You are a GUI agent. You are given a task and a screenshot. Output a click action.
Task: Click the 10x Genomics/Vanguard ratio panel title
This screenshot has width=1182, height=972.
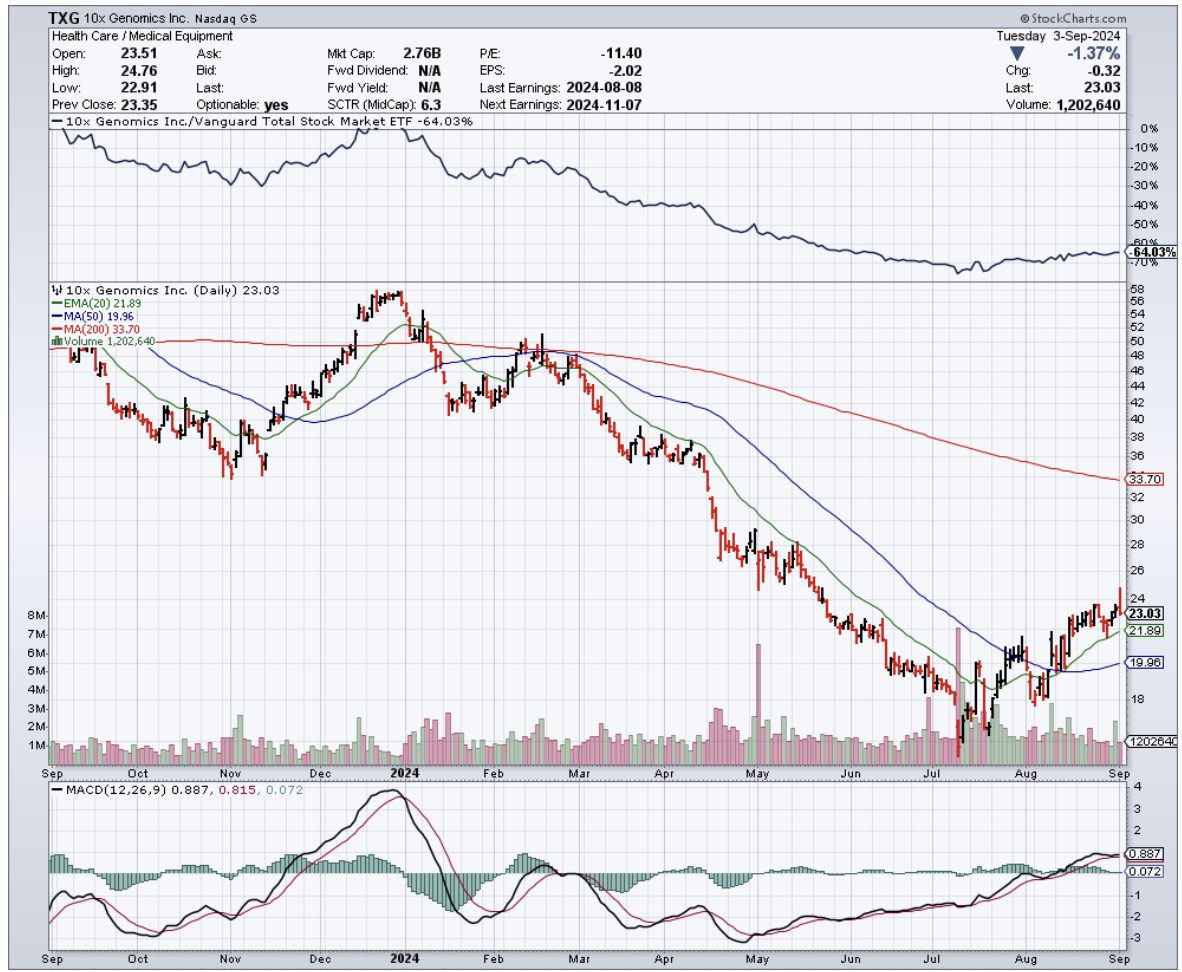pos(267,121)
